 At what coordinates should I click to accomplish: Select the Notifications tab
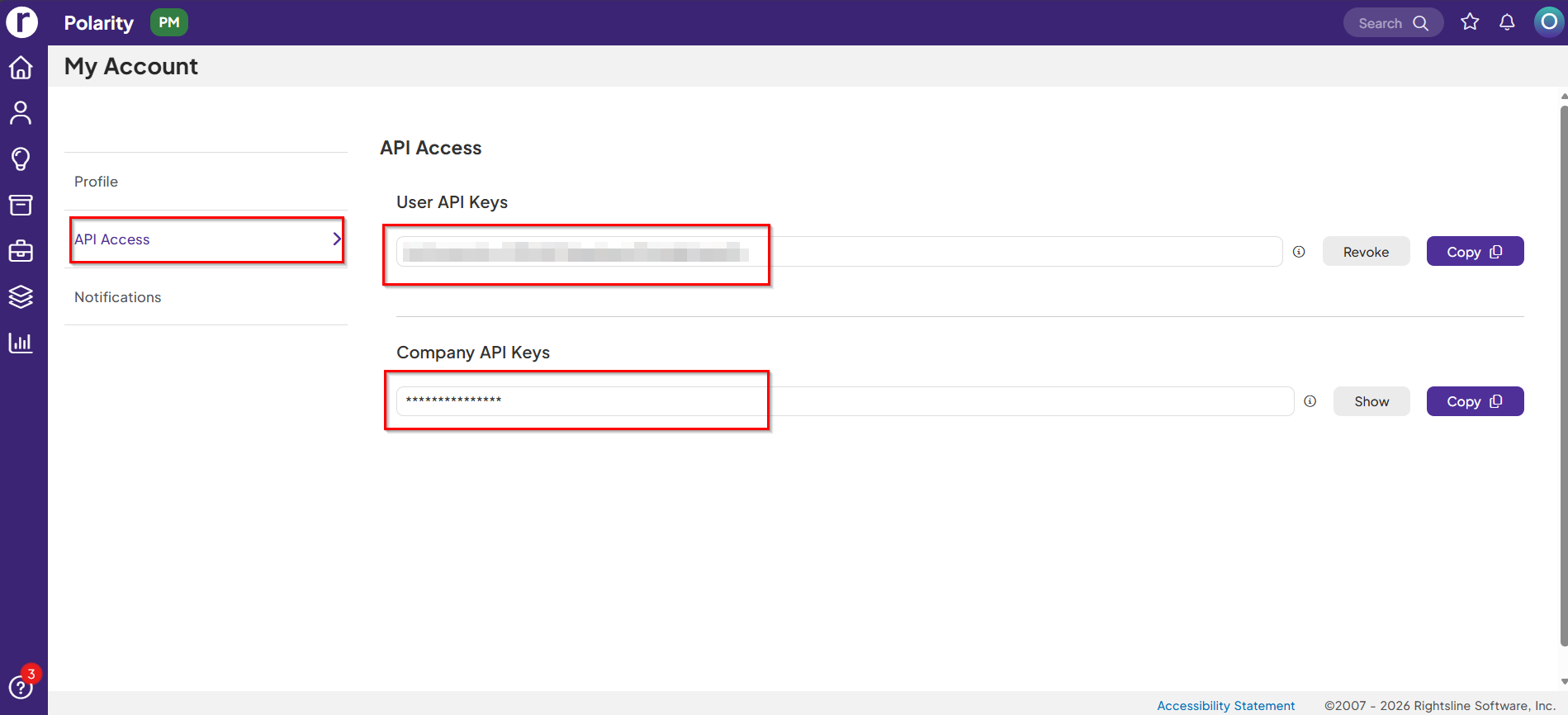click(206, 297)
